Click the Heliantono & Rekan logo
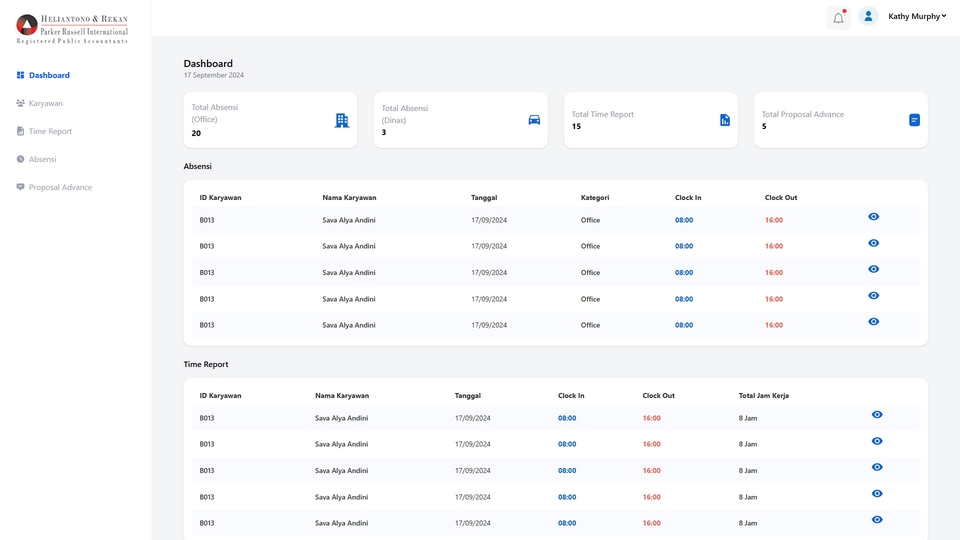 73,28
